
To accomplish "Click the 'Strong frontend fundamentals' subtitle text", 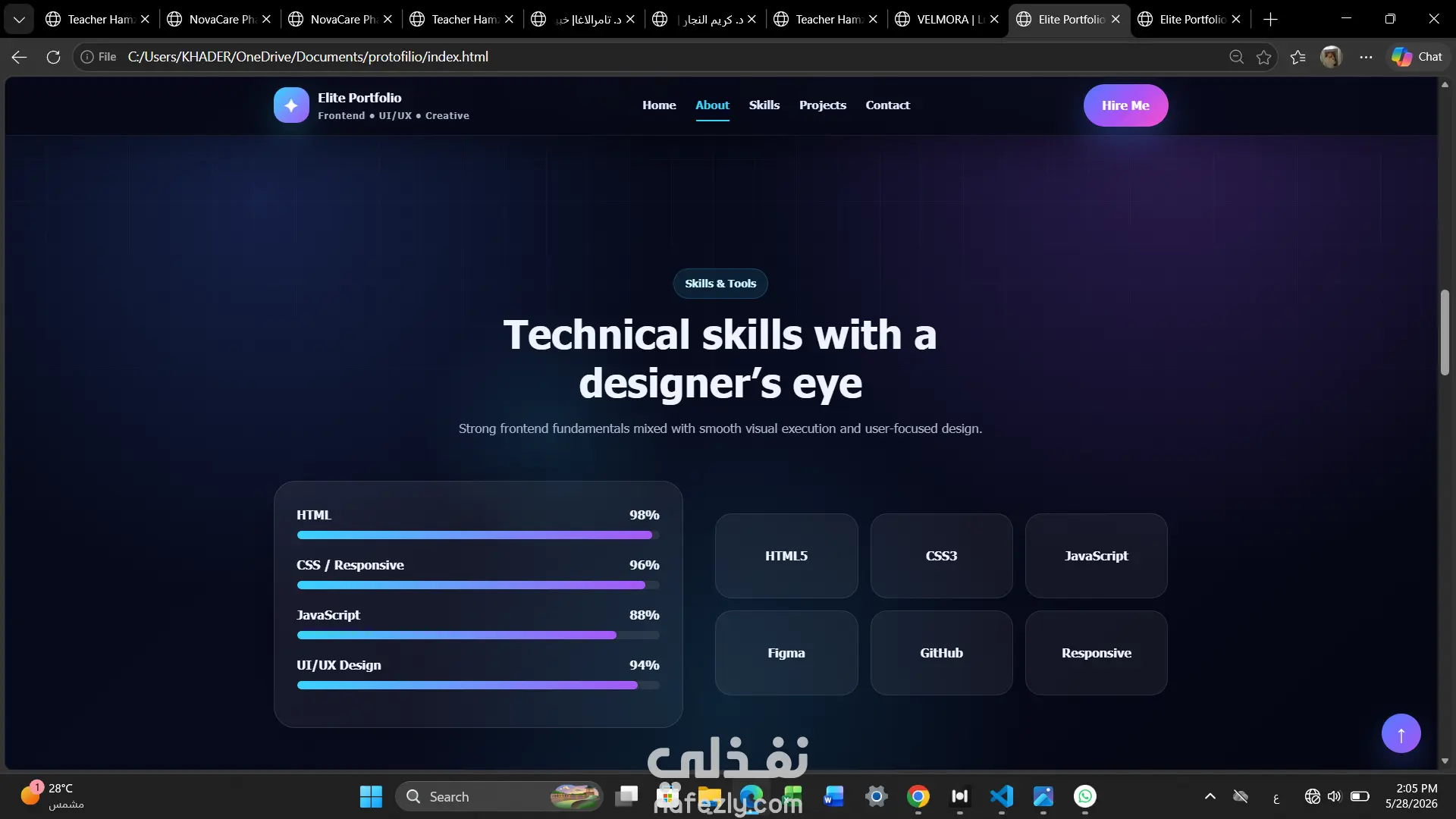I will pos(720,428).
